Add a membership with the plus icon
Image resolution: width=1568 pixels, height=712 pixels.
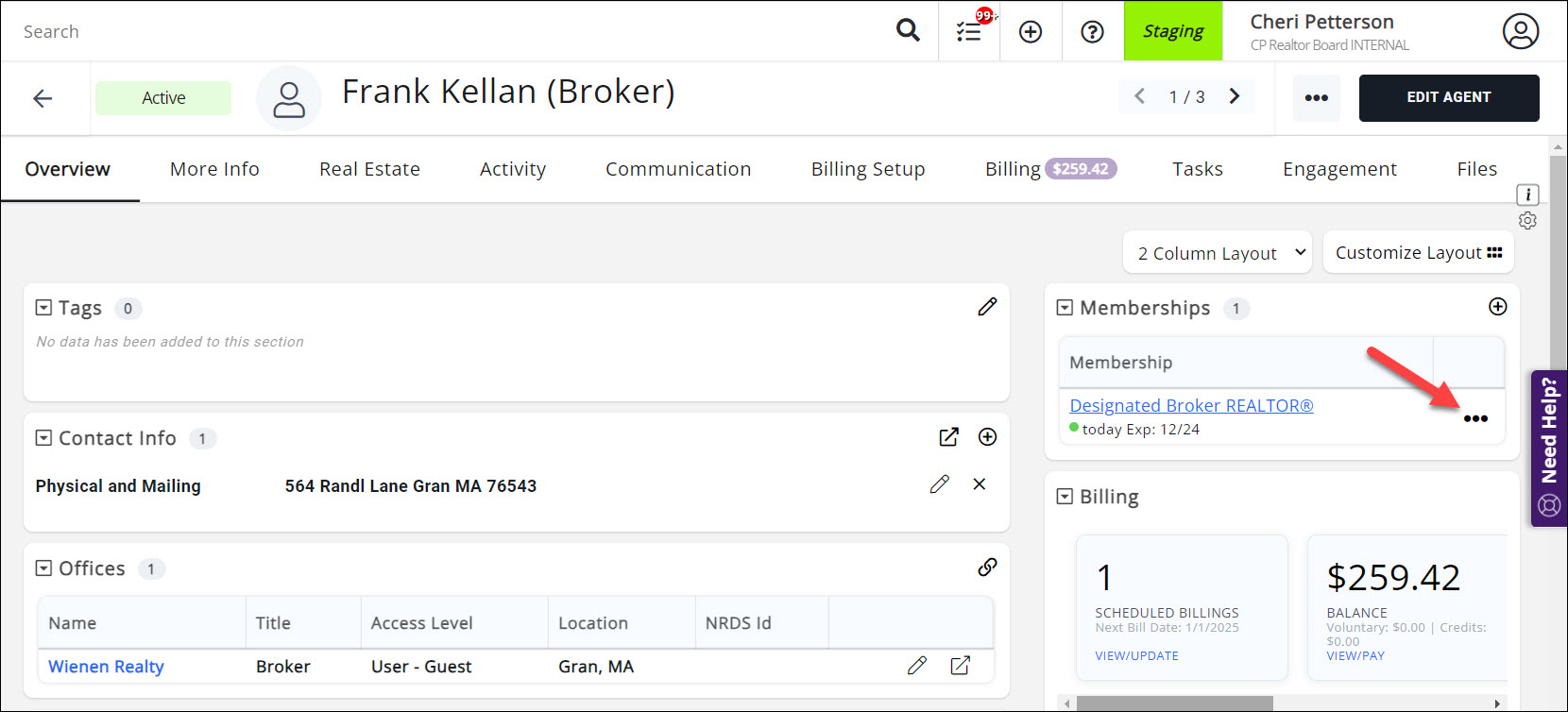tap(1498, 307)
